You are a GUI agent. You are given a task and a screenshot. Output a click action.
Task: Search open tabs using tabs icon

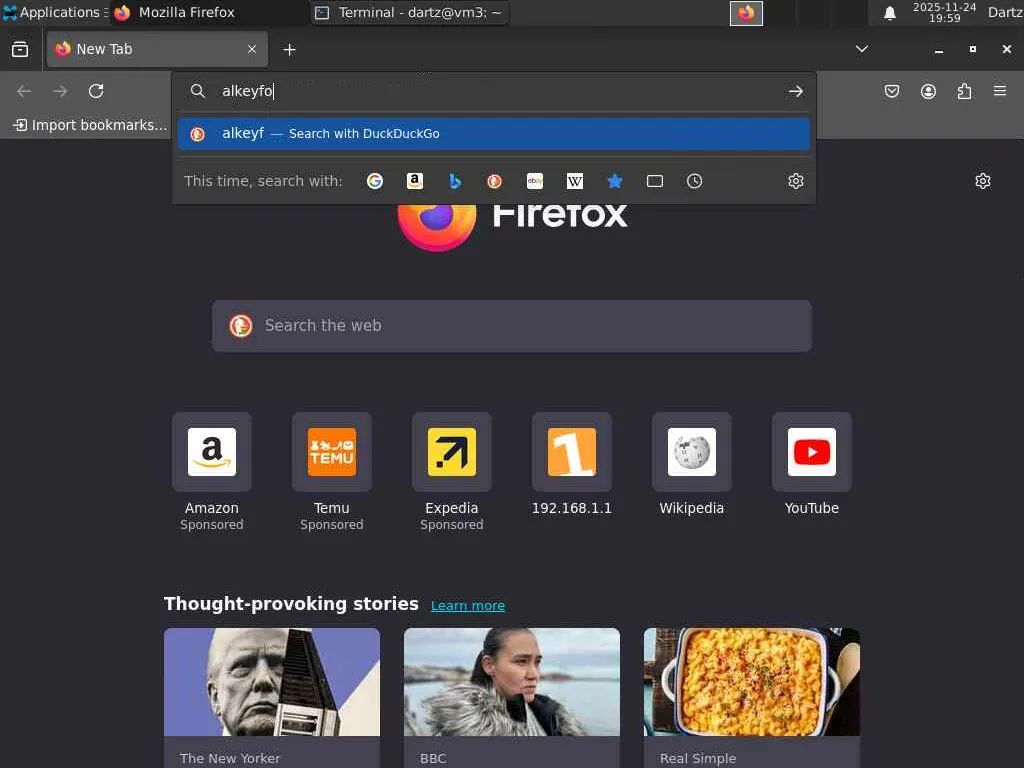[654, 181]
